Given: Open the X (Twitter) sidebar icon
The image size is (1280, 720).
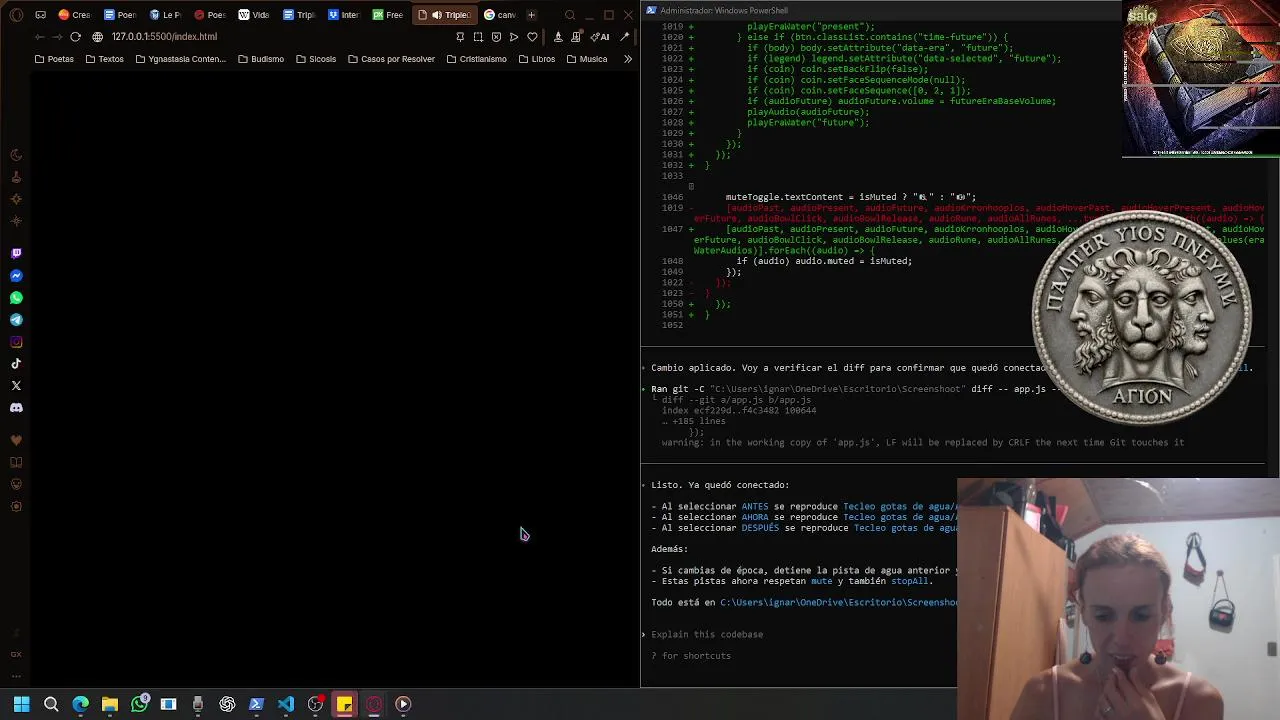Looking at the screenshot, I should (16, 386).
